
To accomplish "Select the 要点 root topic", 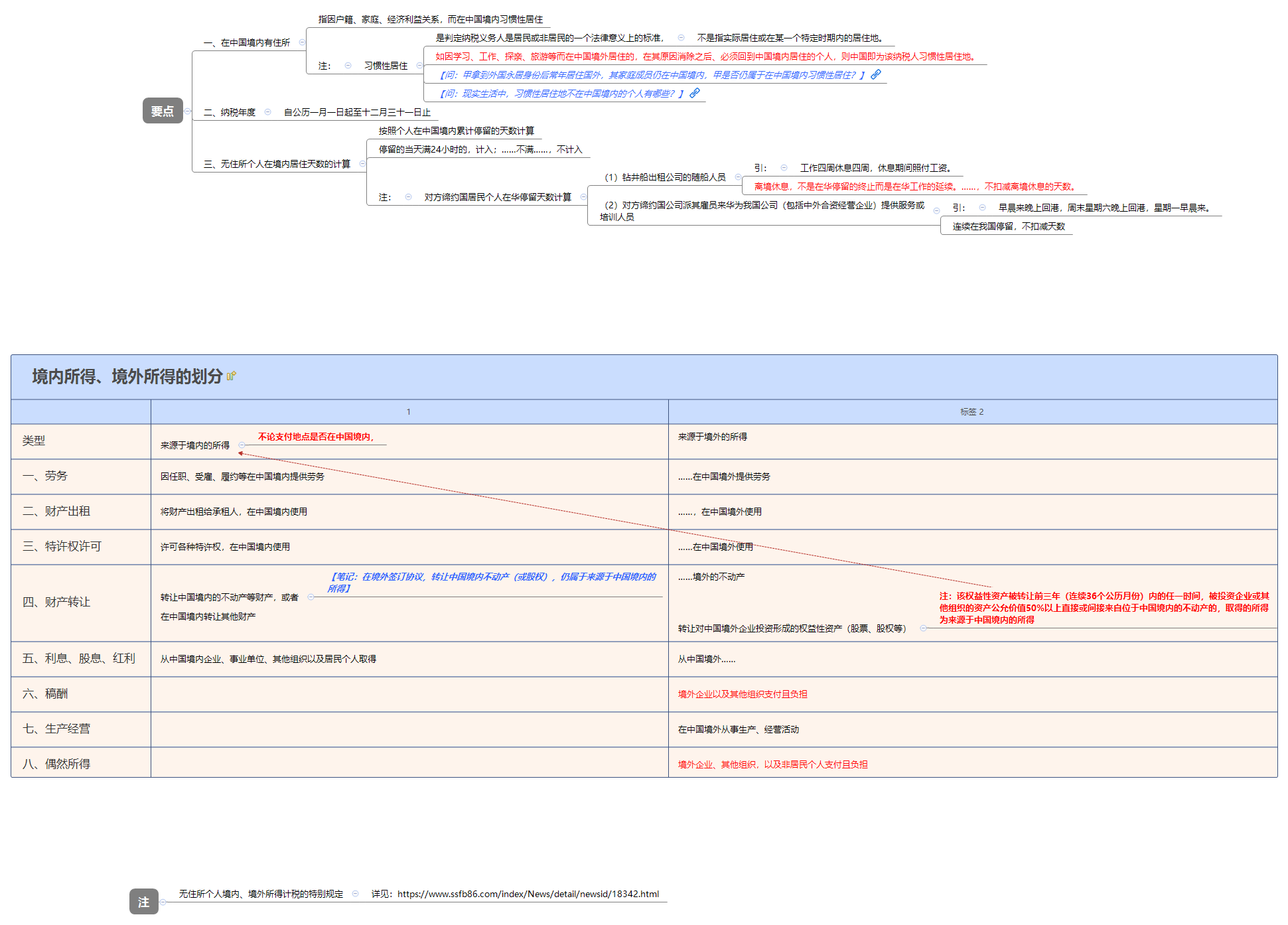I will tap(163, 111).
